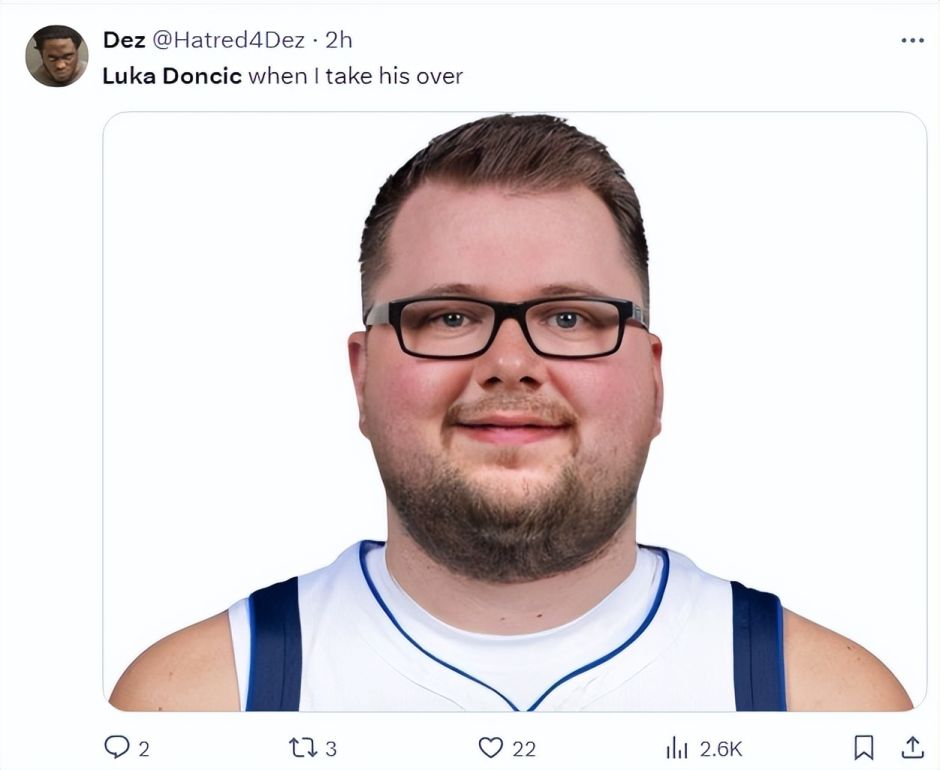The height and width of the screenshot is (770, 940).
Task: Open the reply speech bubble icon
Action: [117, 747]
